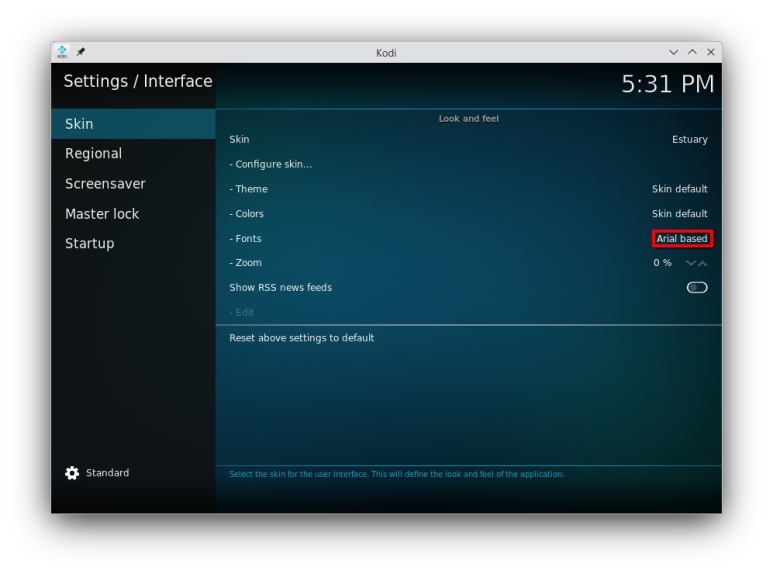
Task: Maximize the Kodi window
Action: [692, 52]
